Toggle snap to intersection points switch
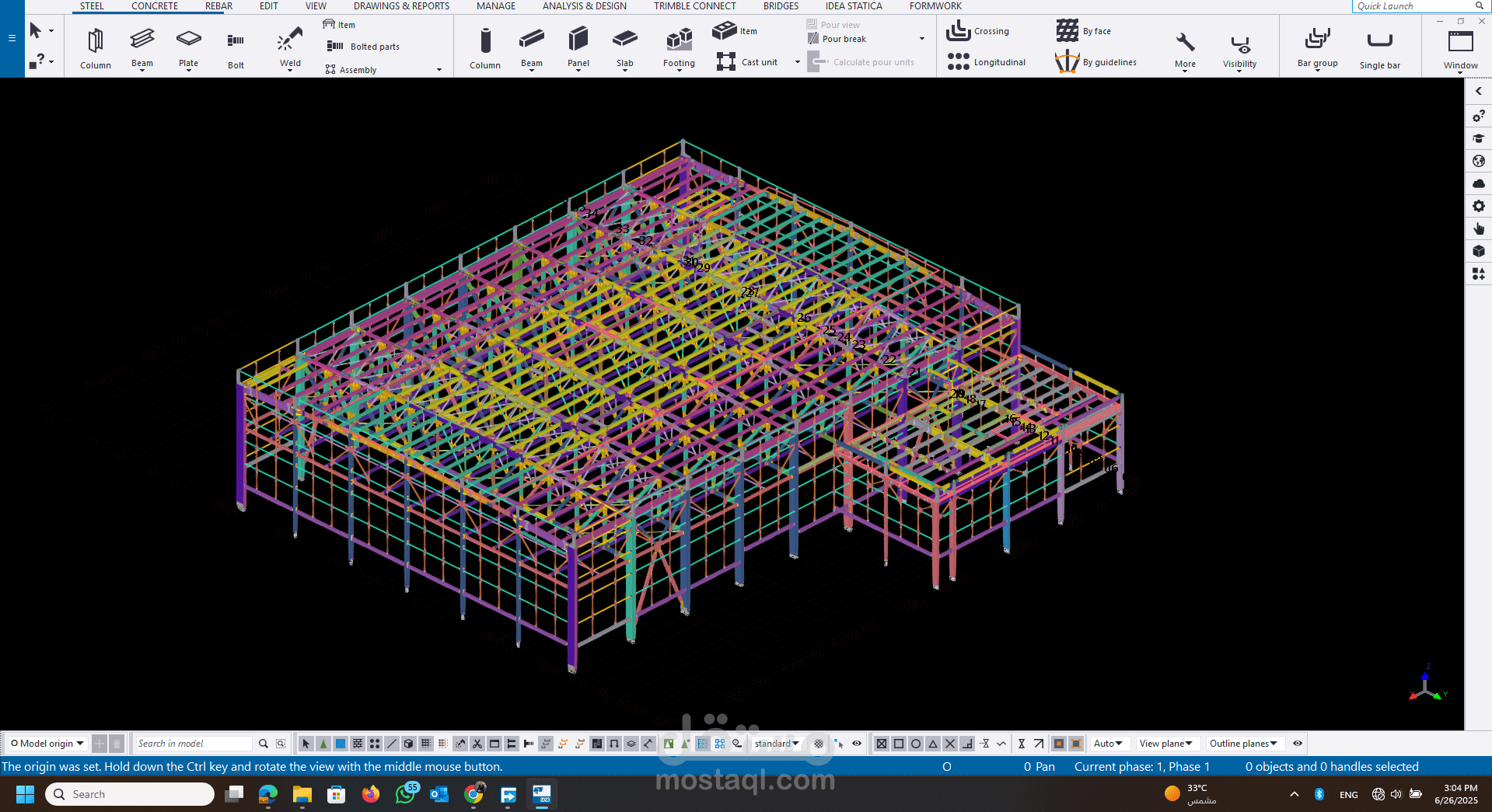Image resolution: width=1492 pixels, height=812 pixels. pos(950,744)
